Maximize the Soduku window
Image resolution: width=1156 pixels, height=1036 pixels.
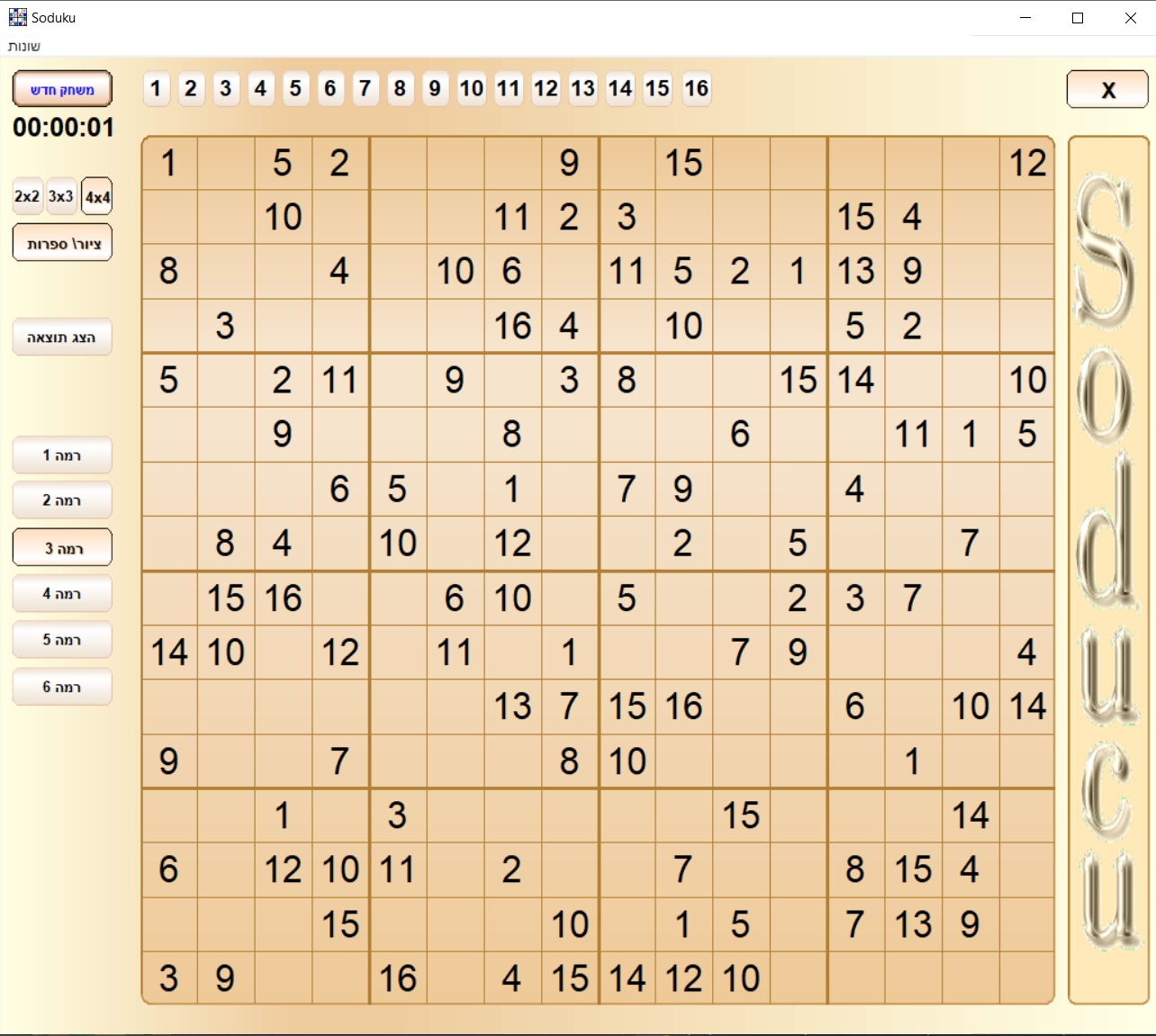(x=1078, y=18)
